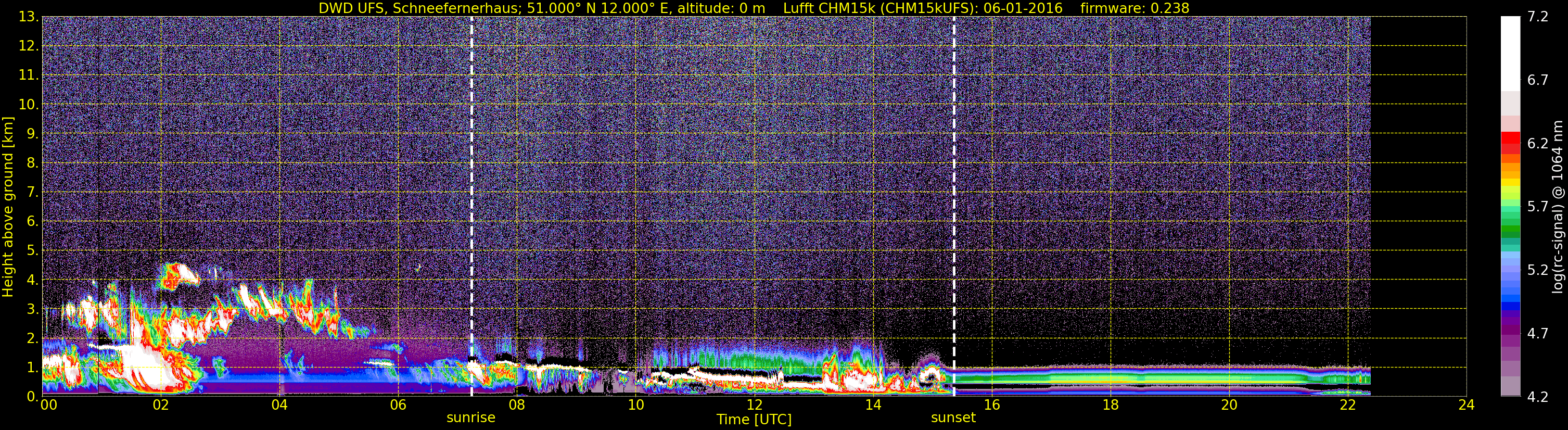Click the time axis tick label '04'

click(279, 405)
